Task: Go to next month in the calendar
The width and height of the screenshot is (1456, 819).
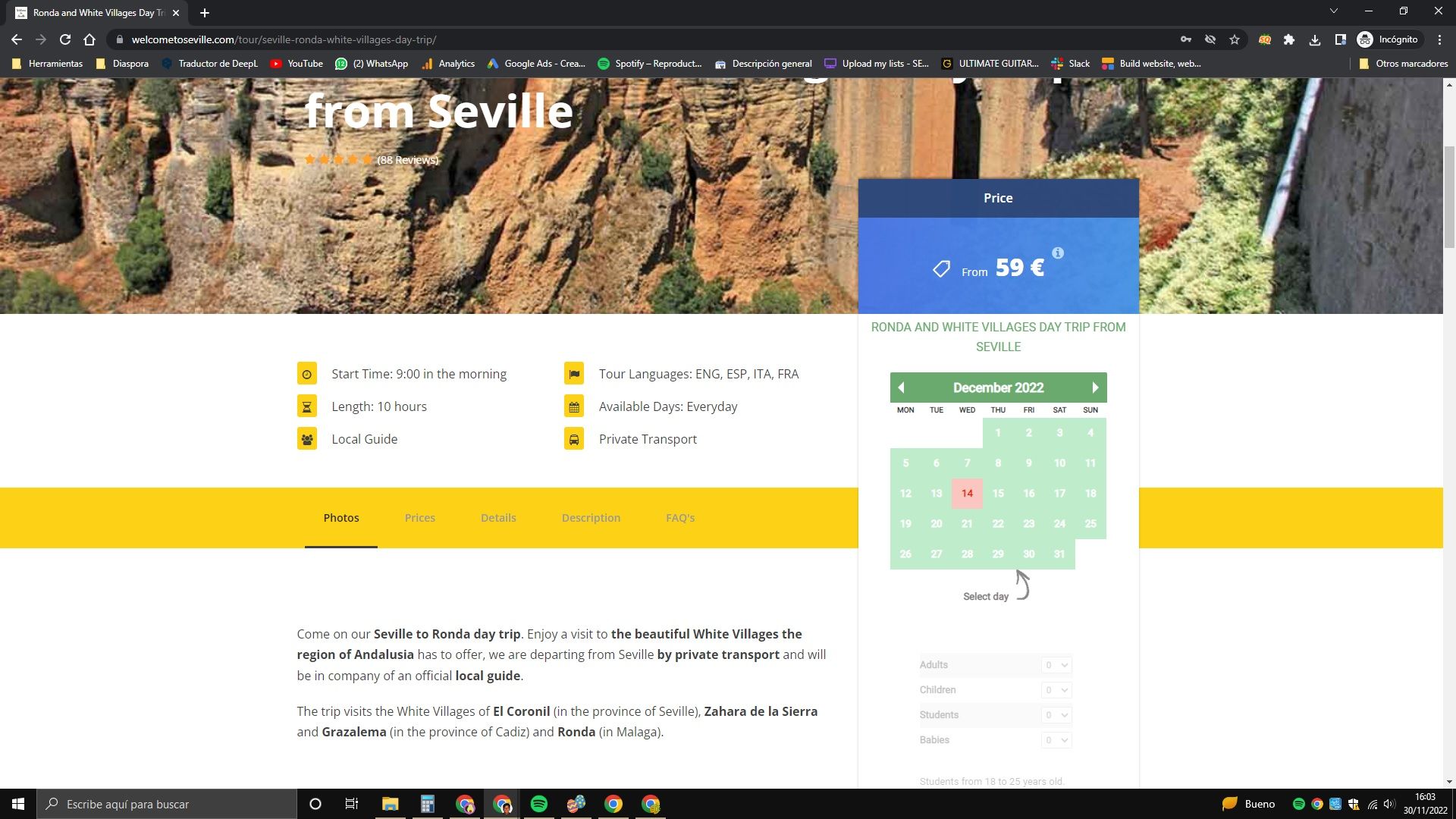Action: coord(1095,388)
